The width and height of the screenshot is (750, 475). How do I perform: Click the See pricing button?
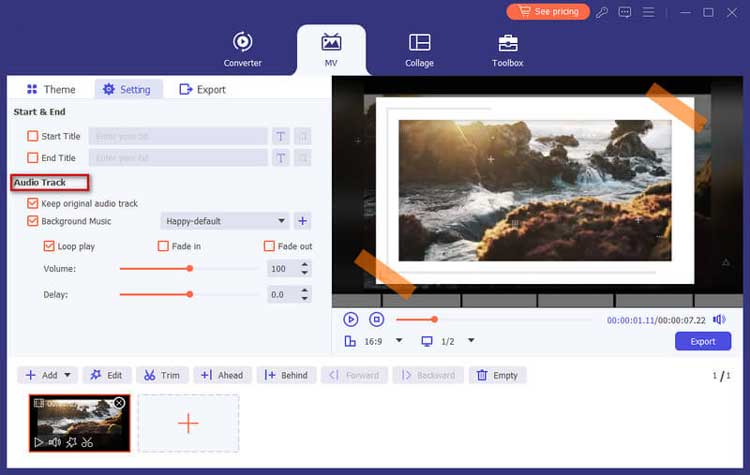click(548, 11)
